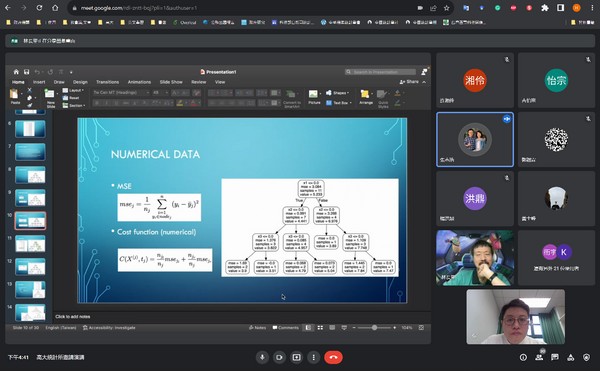The width and height of the screenshot is (600, 371).
Task: Mute the microphone in Google Meet
Action: click(x=262, y=357)
